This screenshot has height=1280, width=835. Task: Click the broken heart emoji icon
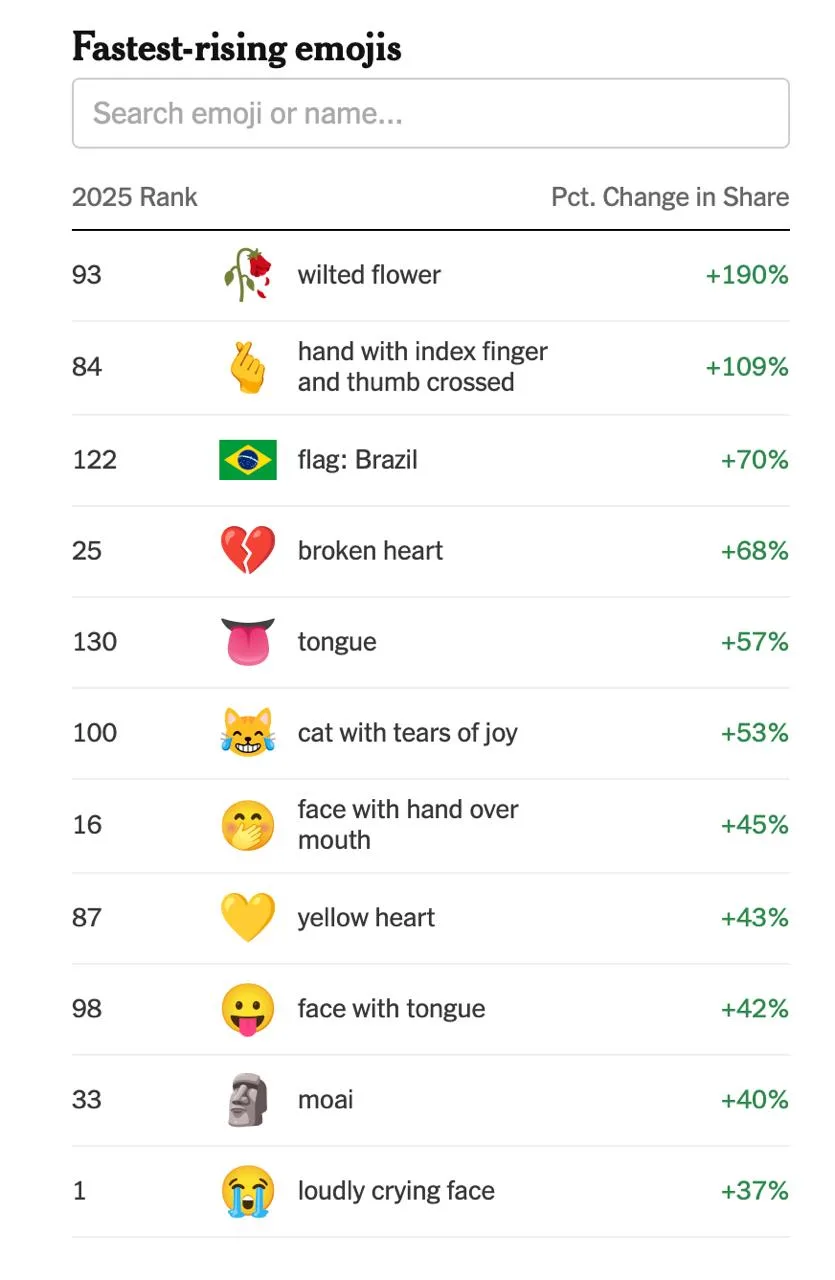pyautogui.click(x=247, y=551)
